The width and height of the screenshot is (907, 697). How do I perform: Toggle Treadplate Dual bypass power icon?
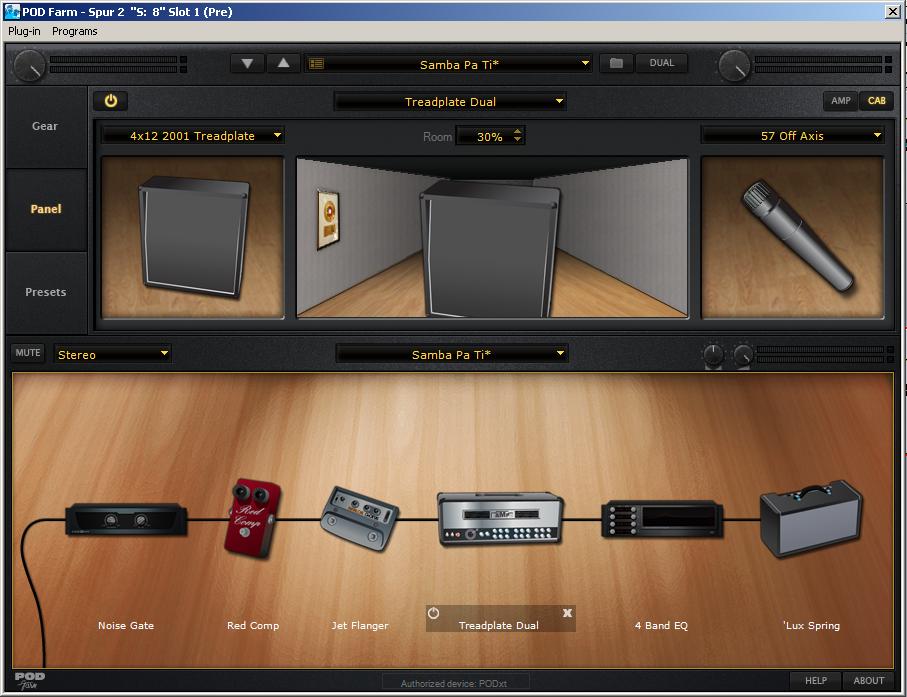click(x=433, y=613)
